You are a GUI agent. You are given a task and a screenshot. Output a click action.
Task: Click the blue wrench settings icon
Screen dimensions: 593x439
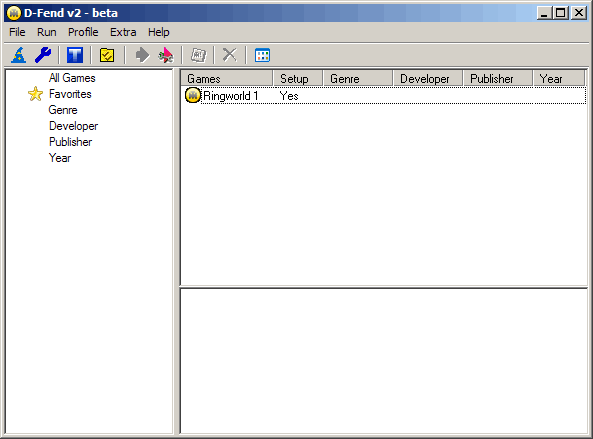click(43, 55)
